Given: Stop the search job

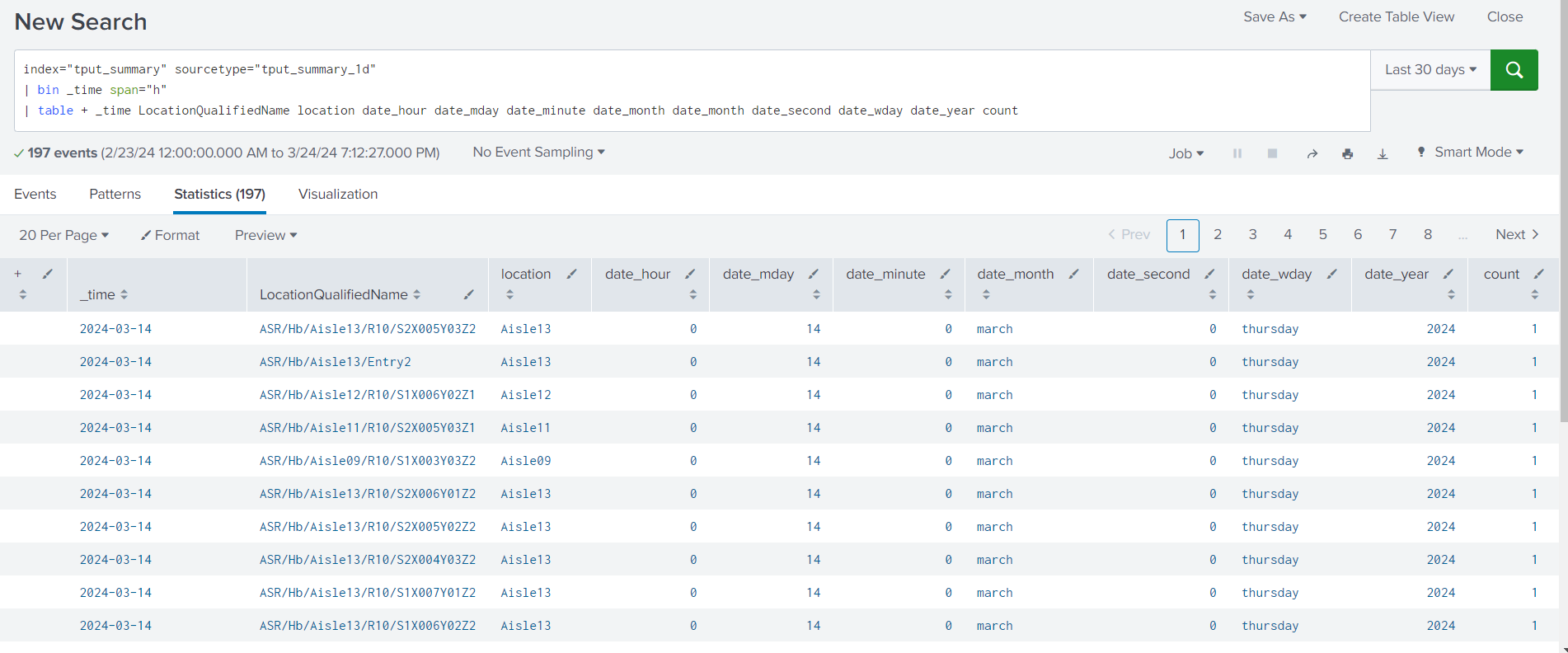Looking at the screenshot, I should 1272,153.
